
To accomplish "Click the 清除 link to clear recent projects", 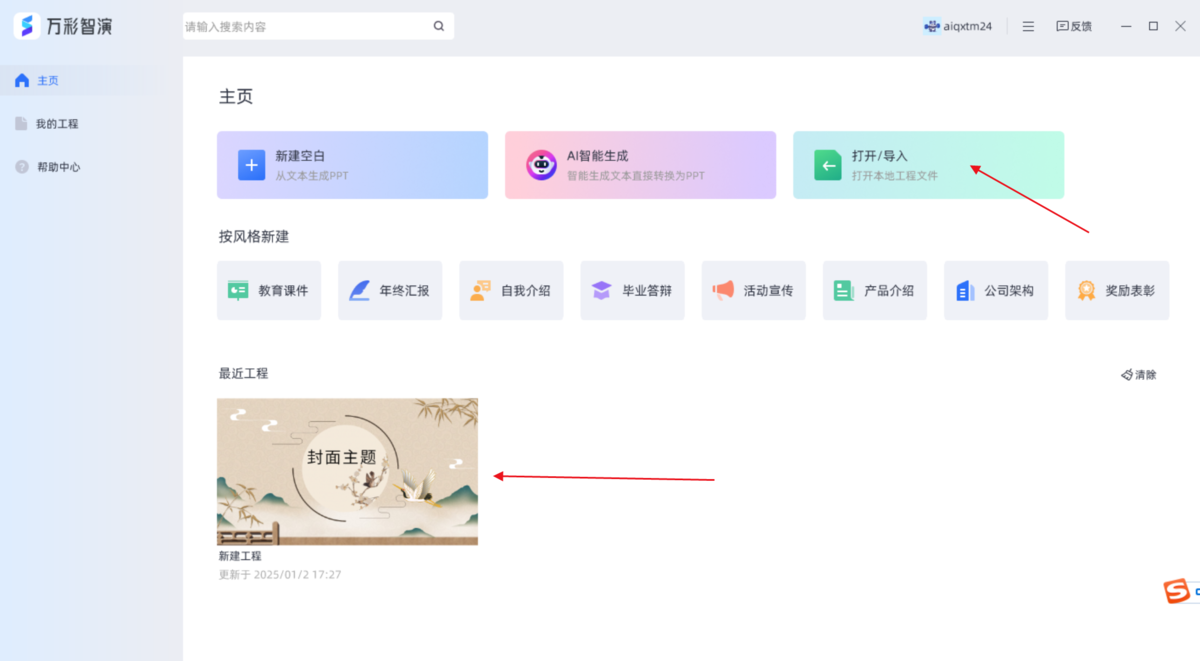I will 1140,374.
